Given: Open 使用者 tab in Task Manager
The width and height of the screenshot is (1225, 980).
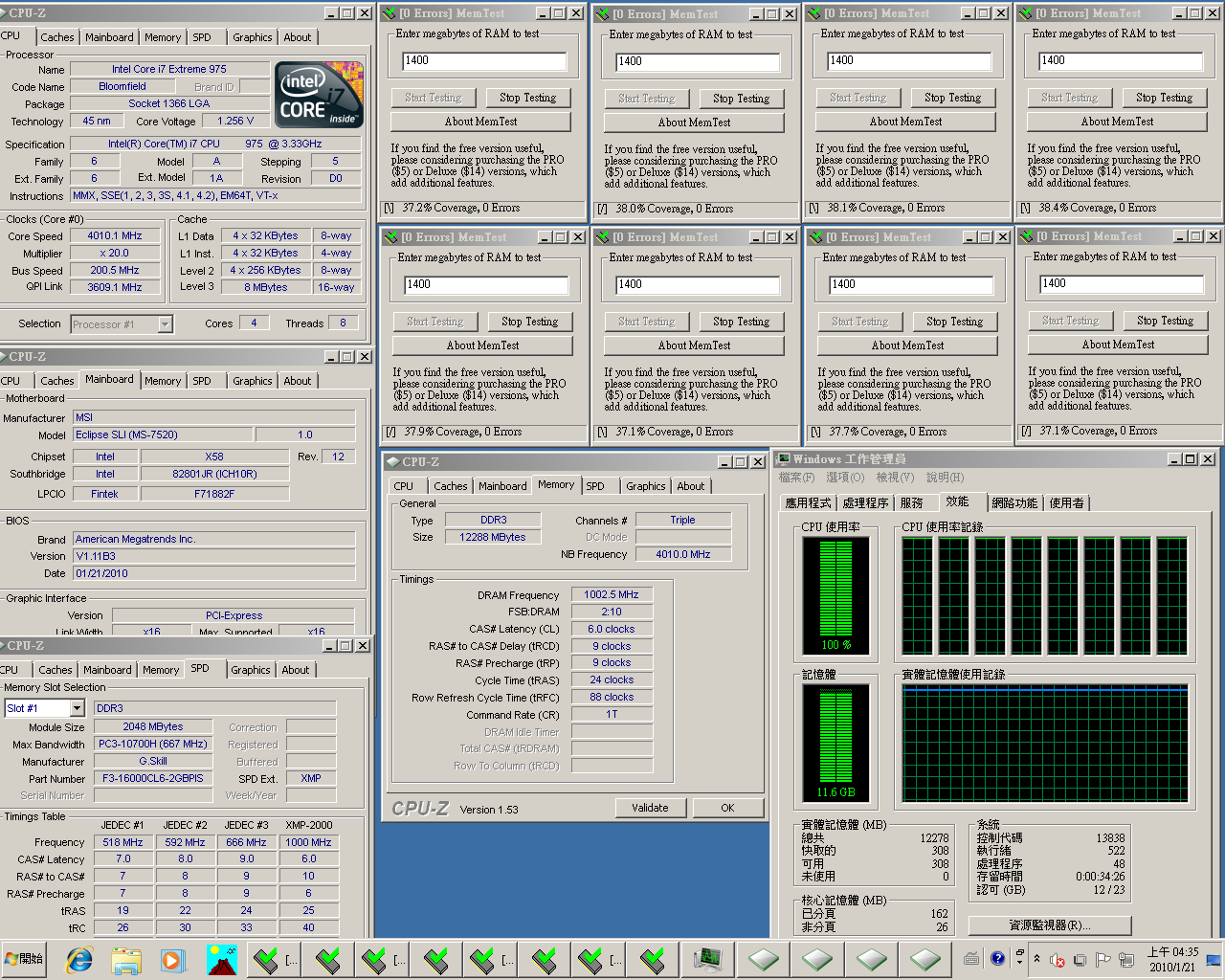Looking at the screenshot, I should point(1067,502).
